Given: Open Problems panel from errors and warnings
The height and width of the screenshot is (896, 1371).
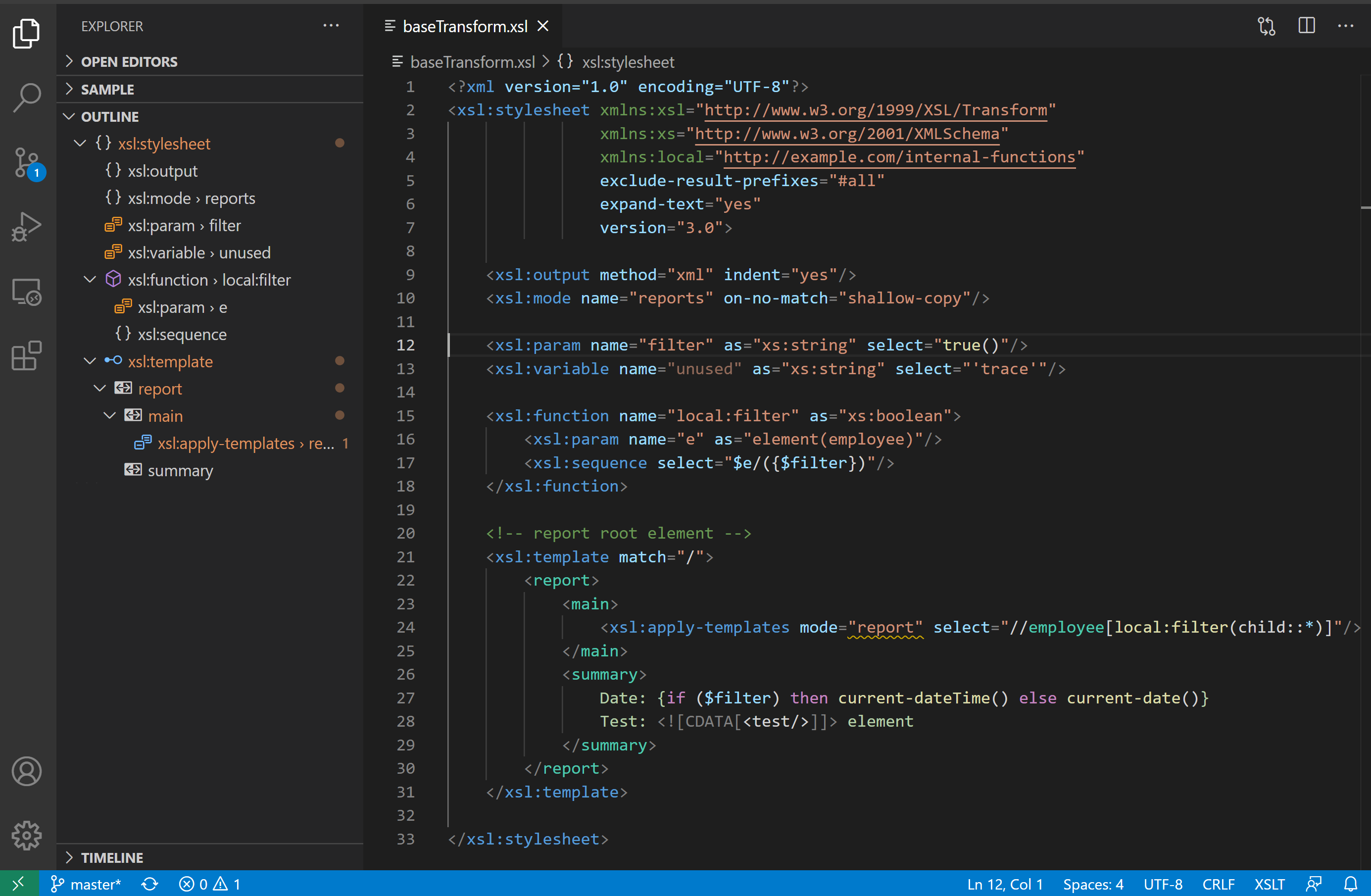Looking at the screenshot, I should coord(210,884).
